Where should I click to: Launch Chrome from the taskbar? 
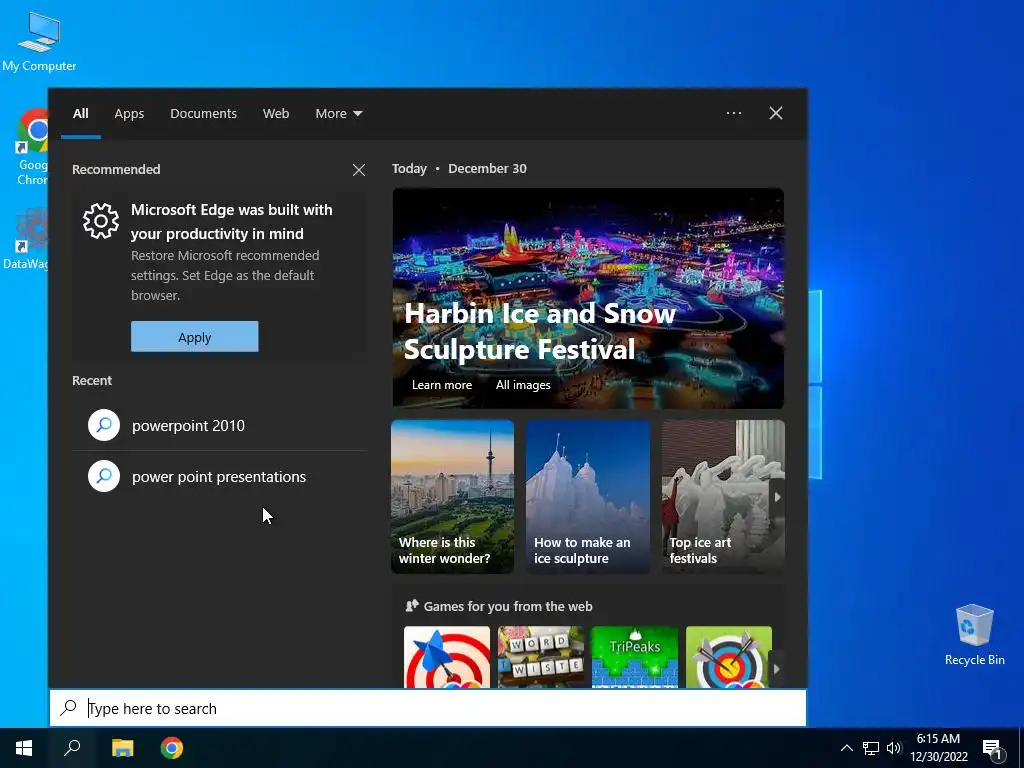[172, 748]
